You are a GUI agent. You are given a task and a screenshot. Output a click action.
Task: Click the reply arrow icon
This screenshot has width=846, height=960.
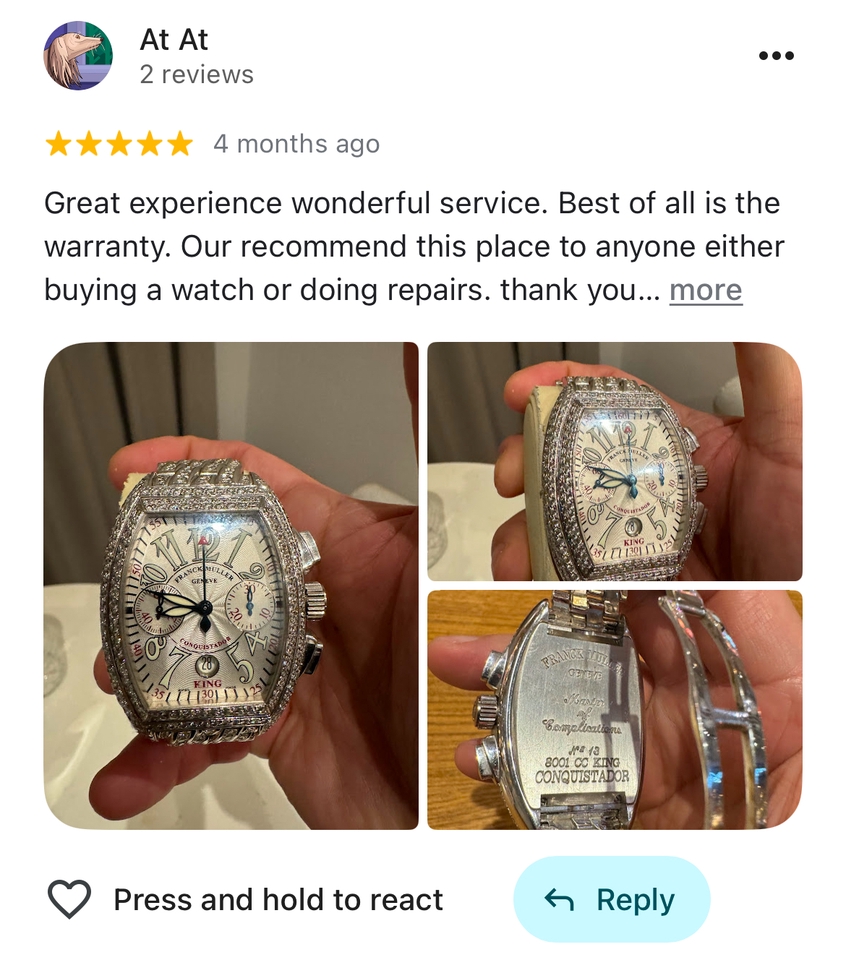click(x=559, y=899)
